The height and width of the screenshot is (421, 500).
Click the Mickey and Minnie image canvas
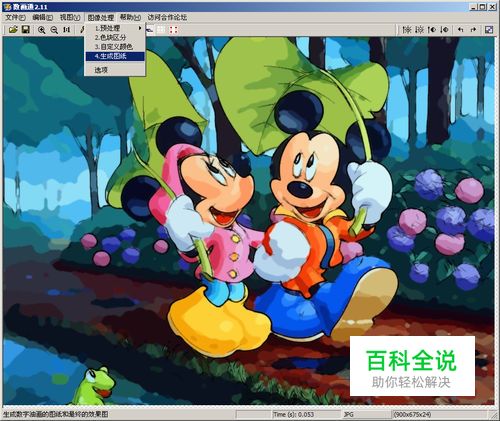[249, 221]
